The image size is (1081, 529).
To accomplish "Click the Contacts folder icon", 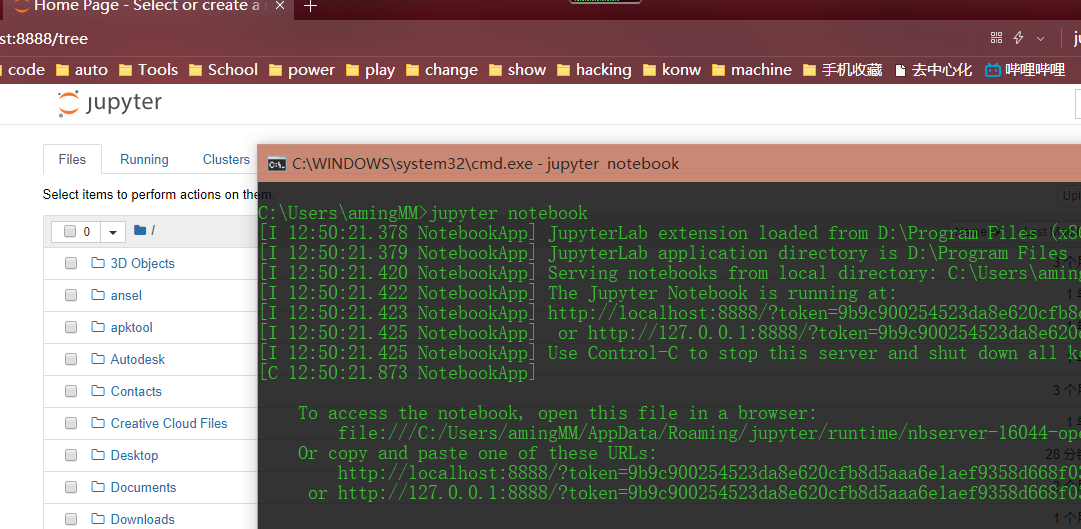I will coord(97,391).
